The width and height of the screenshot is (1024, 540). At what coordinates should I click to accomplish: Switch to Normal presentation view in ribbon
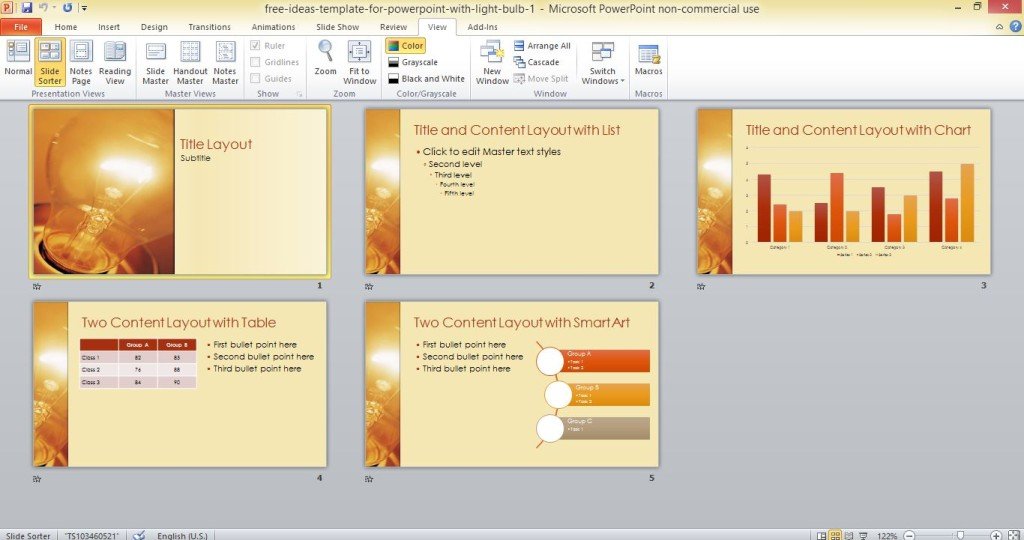18,59
